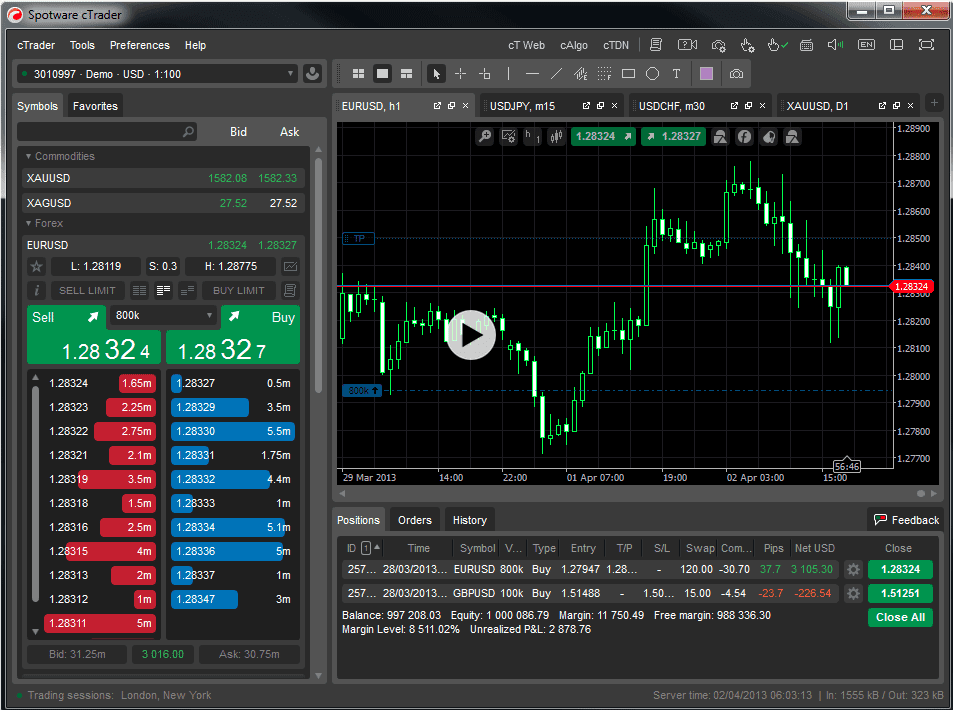Toggle one-click trading hand icon
This screenshot has width=953, height=710.
pyautogui.click(x=776, y=45)
